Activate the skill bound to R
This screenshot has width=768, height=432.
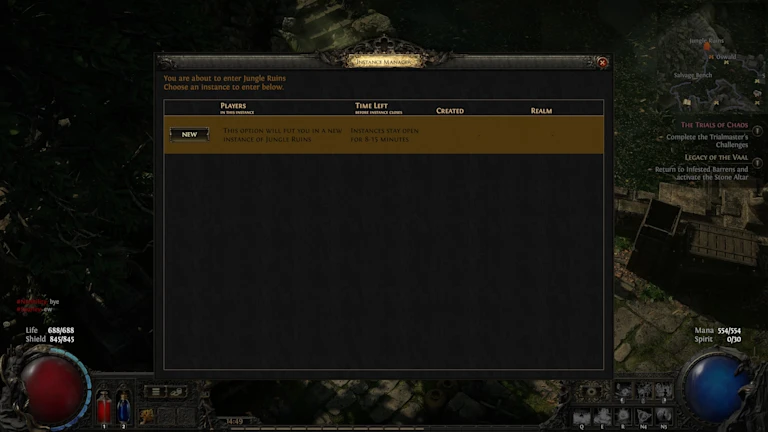click(623, 416)
